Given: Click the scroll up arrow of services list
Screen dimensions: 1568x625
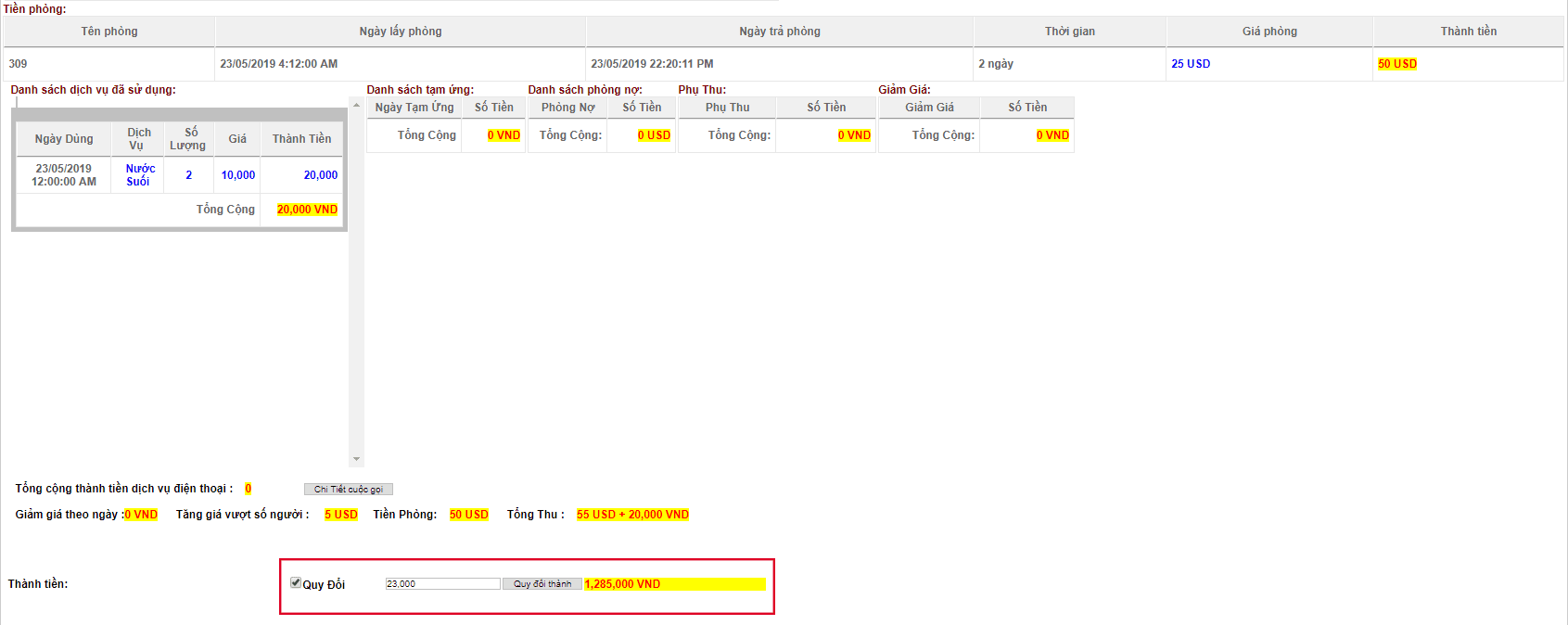Looking at the screenshot, I should (x=356, y=105).
